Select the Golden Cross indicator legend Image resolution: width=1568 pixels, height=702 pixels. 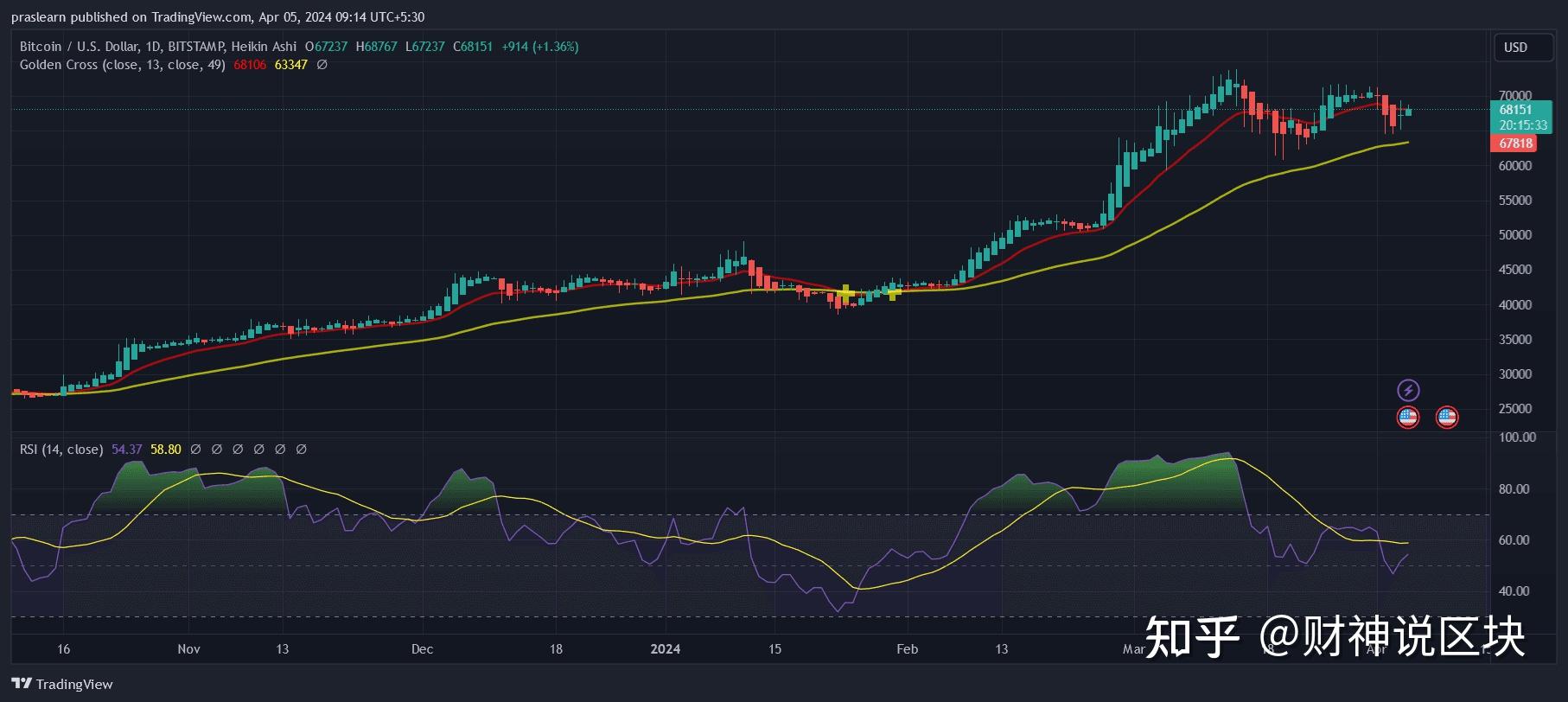[x=122, y=65]
